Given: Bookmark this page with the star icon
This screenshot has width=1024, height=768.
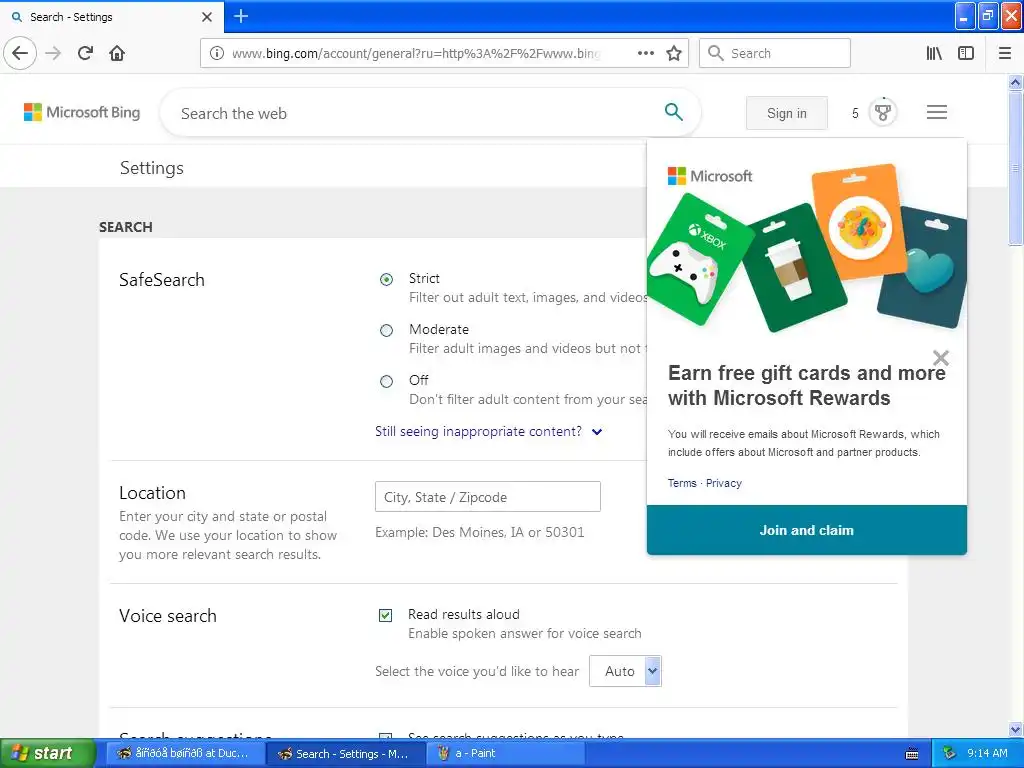Looking at the screenshot, I should [674, 53].
